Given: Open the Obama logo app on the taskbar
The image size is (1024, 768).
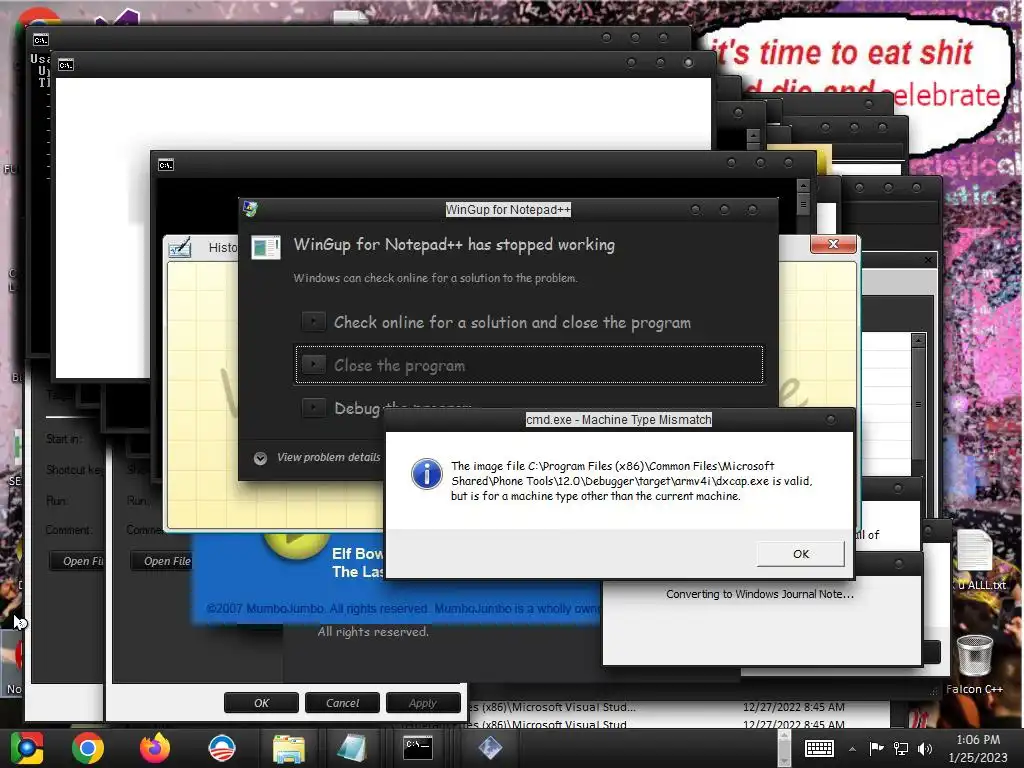Looking at the screenshot, I should click(221, 748).
